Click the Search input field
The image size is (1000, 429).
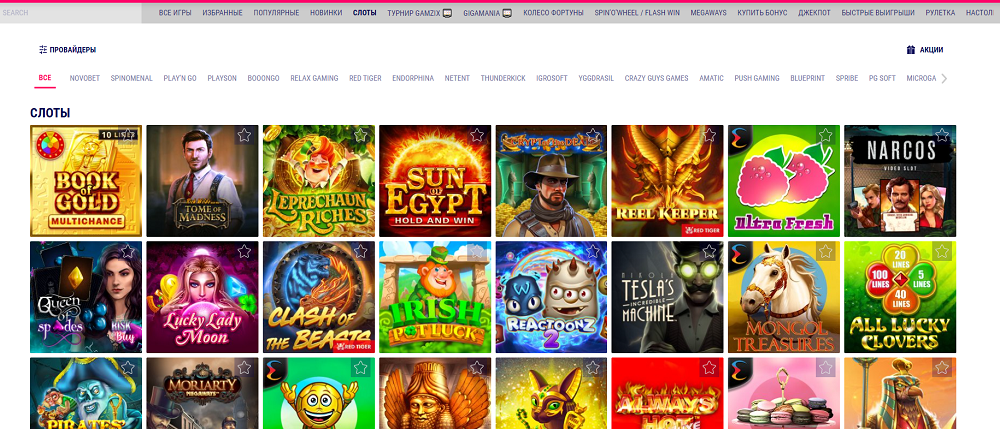pyautogui.click(x=71, y=13)
